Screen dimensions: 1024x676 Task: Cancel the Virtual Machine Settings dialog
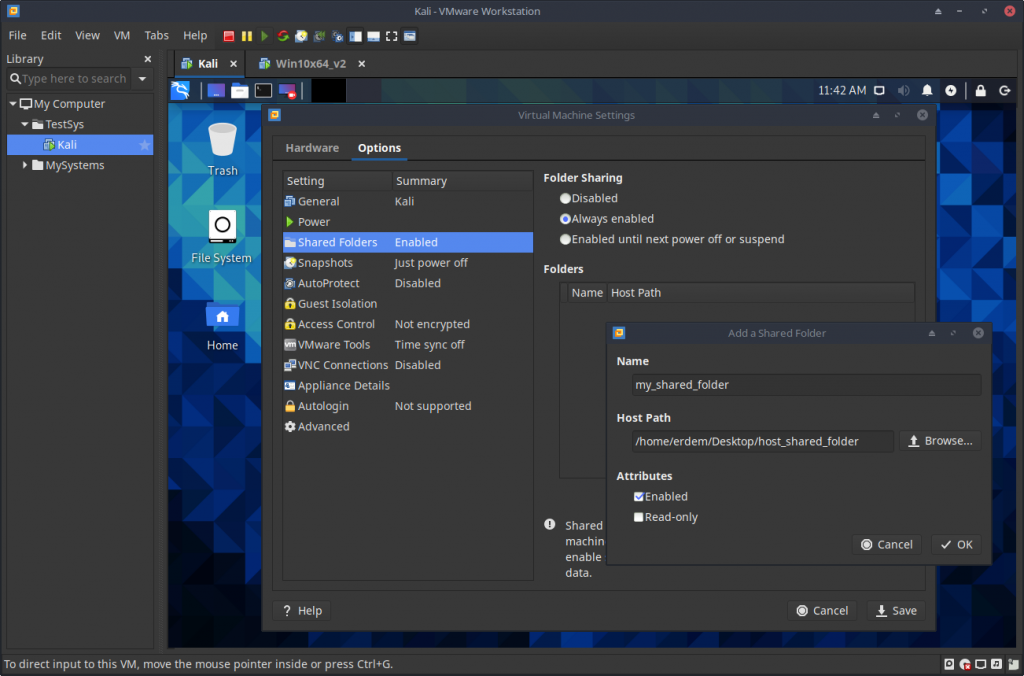click(x=822, y=611)
